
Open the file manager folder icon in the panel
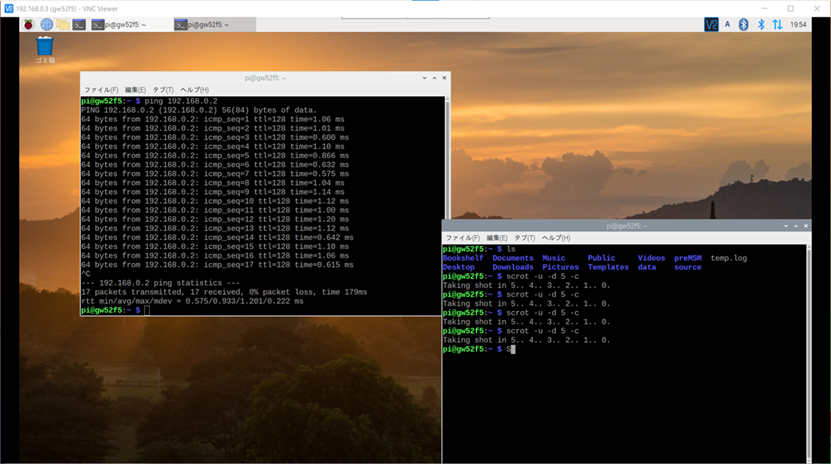coord(62,24)
